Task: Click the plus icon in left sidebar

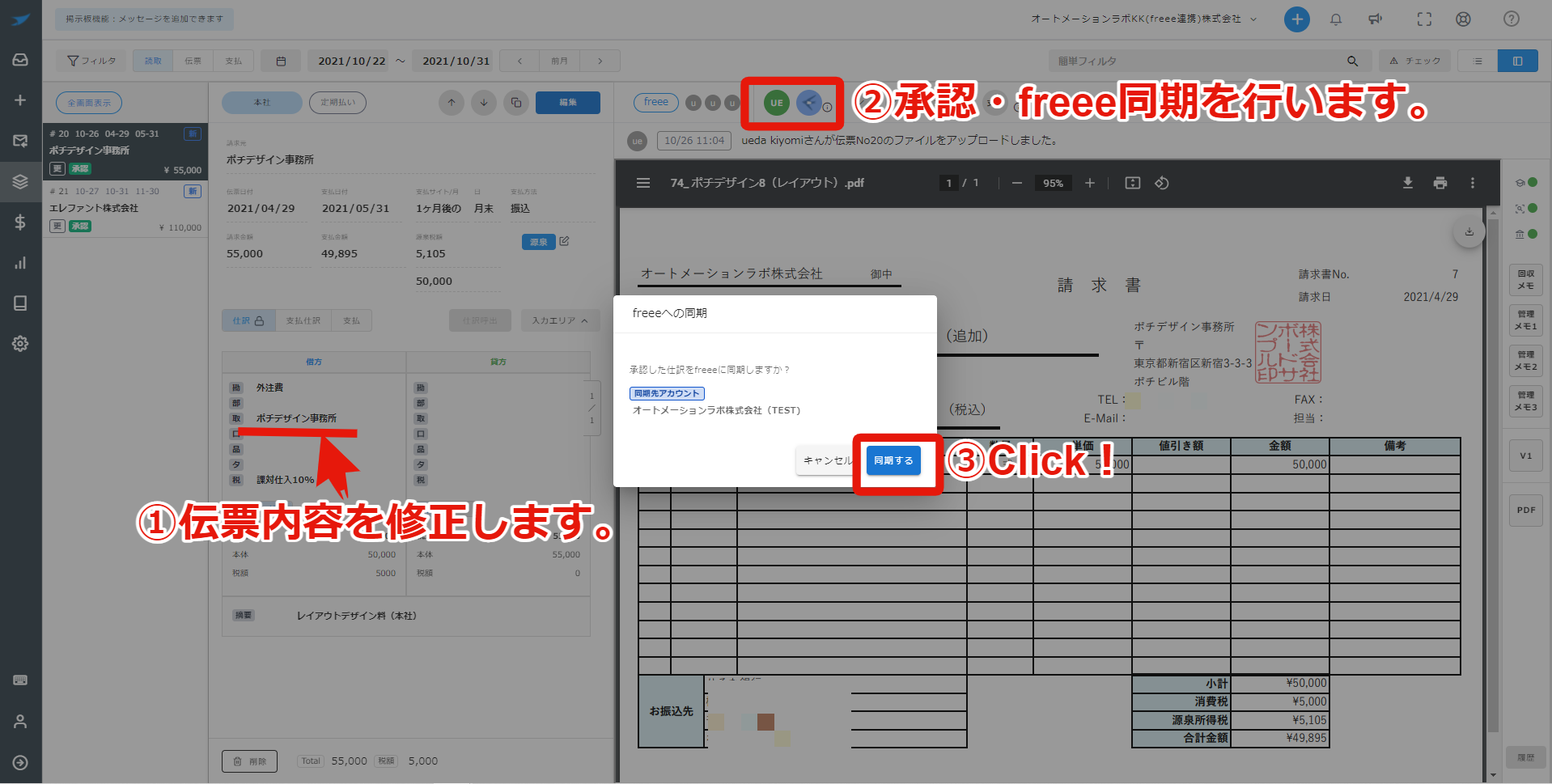Action: pos(20,100)
